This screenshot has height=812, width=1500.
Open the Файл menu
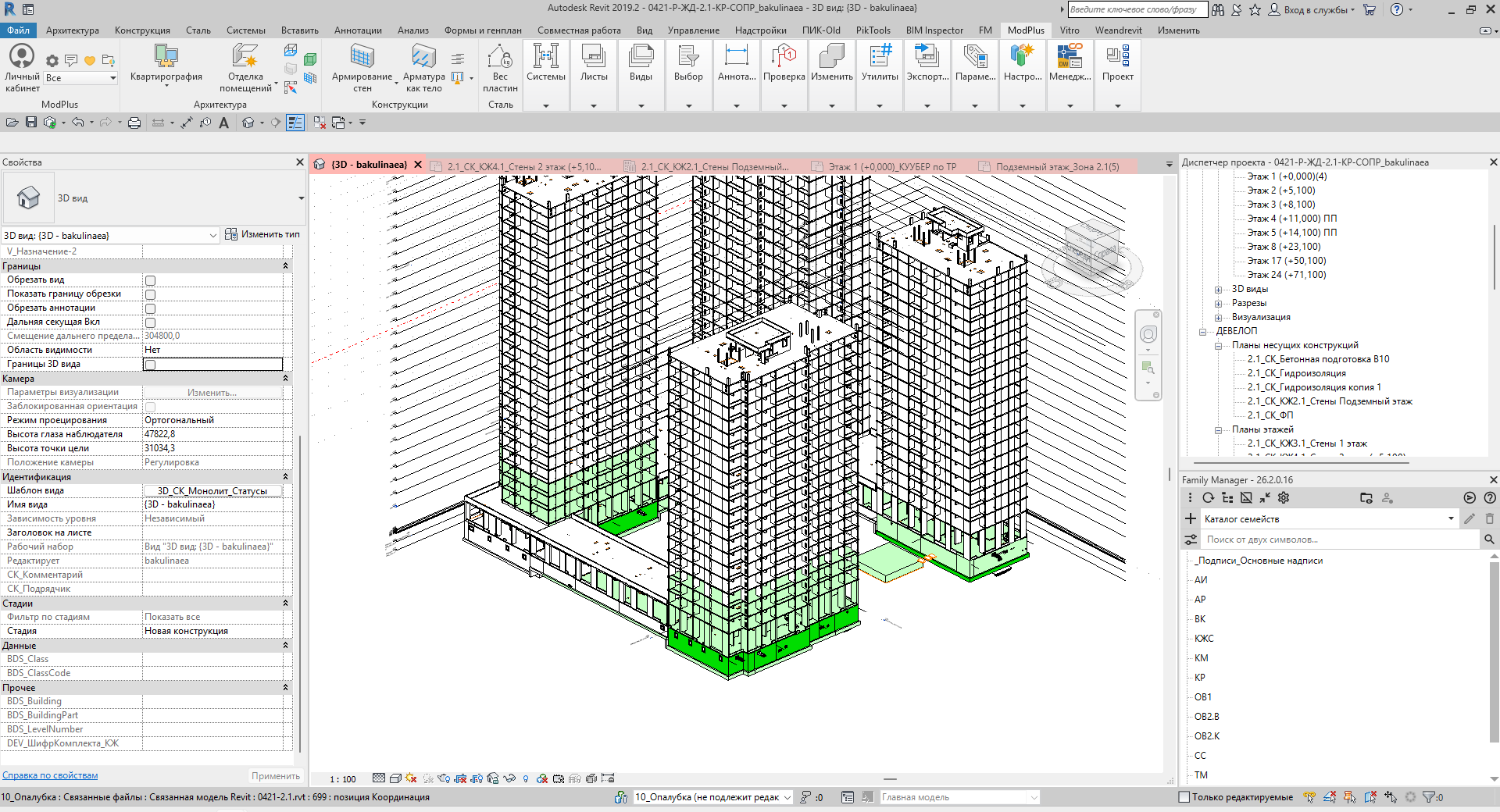point(18,30)
